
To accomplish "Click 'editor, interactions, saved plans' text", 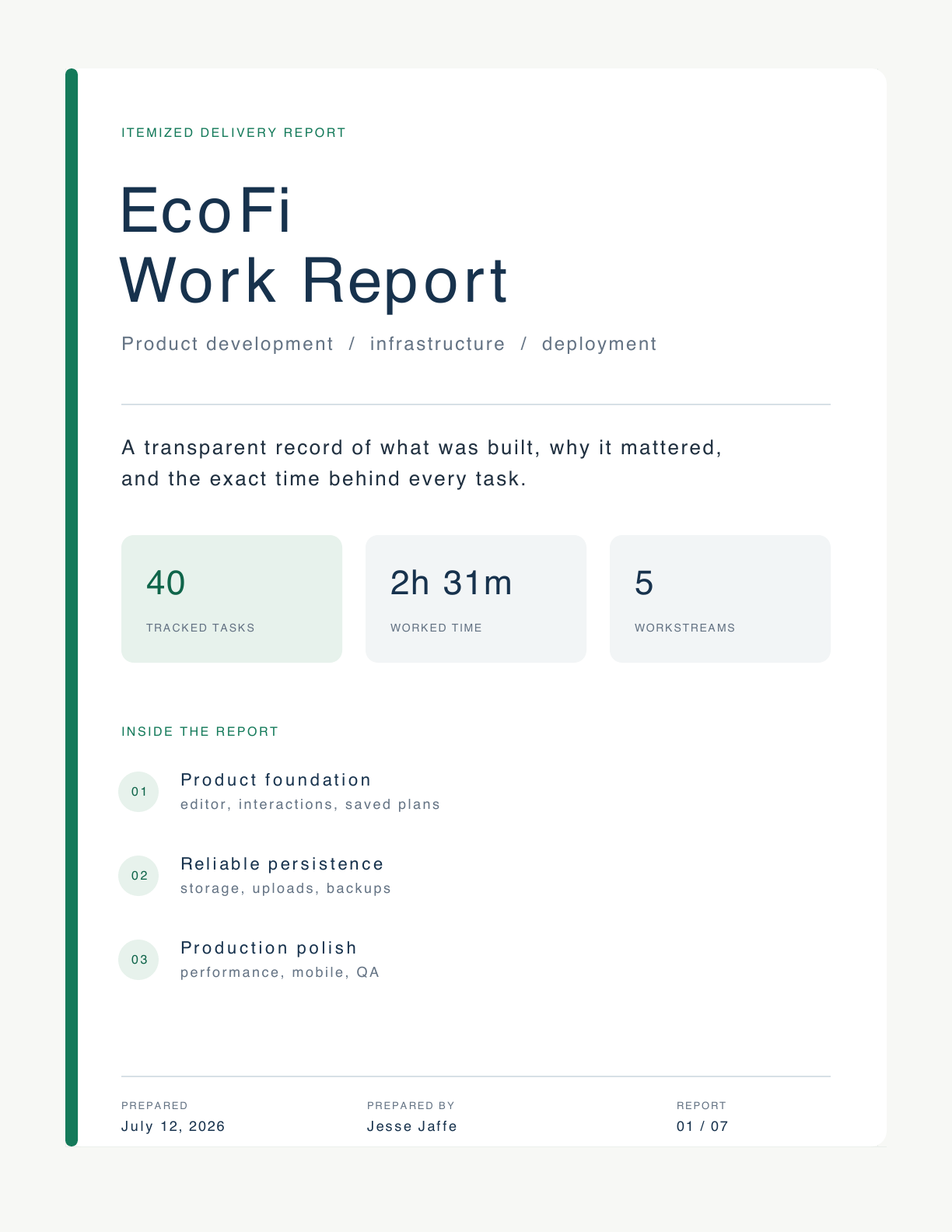I will point(310,805).
